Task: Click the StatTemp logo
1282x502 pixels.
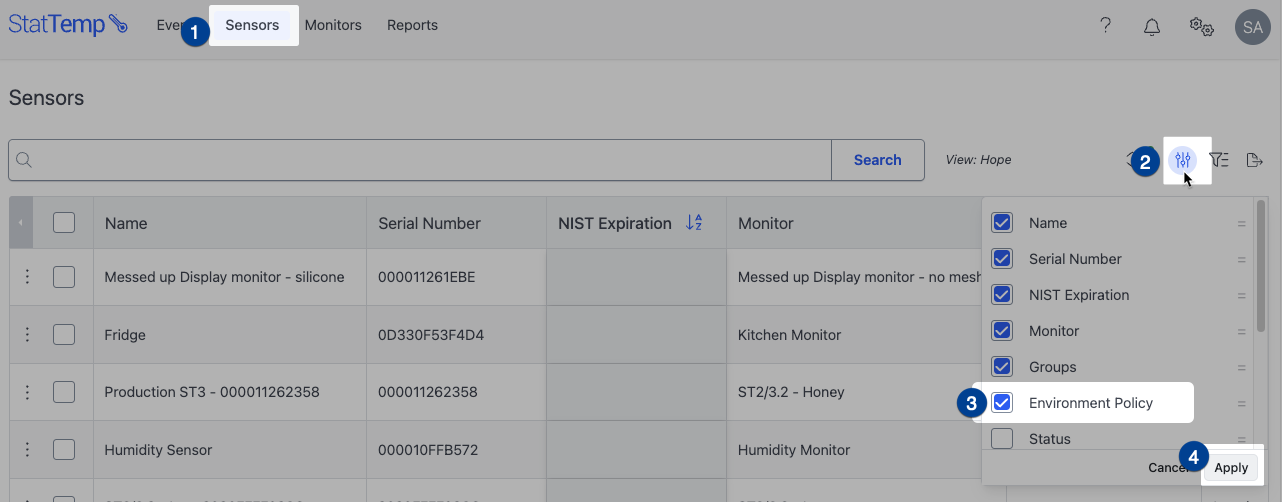Action: point(68,25)
